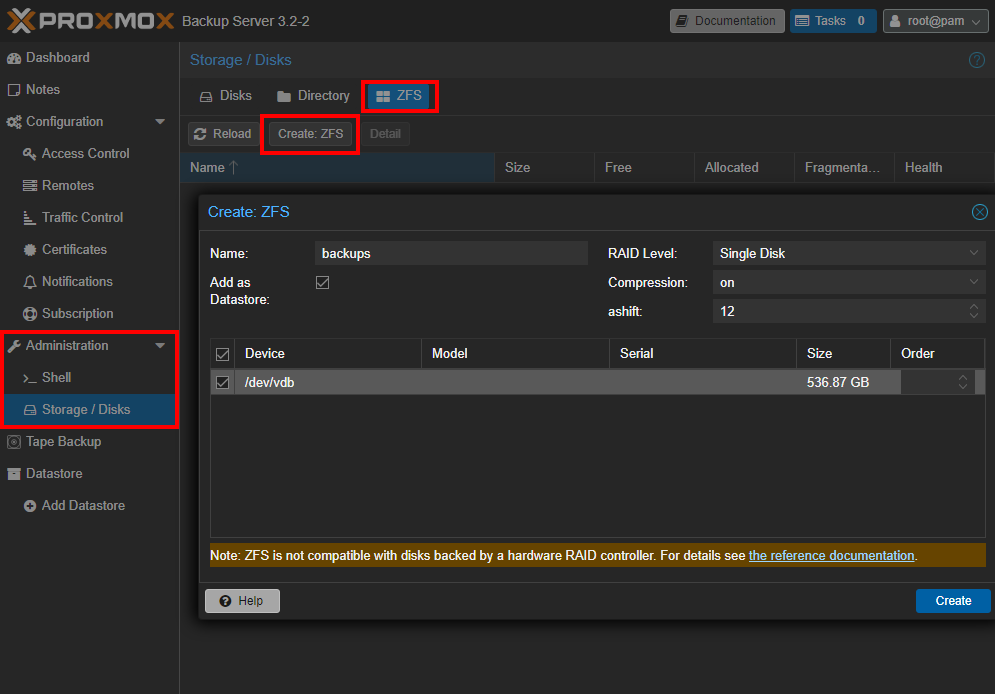The image size is (995, 694).
Task: Sort by the Size column header
Action: [x=544, y=167]
